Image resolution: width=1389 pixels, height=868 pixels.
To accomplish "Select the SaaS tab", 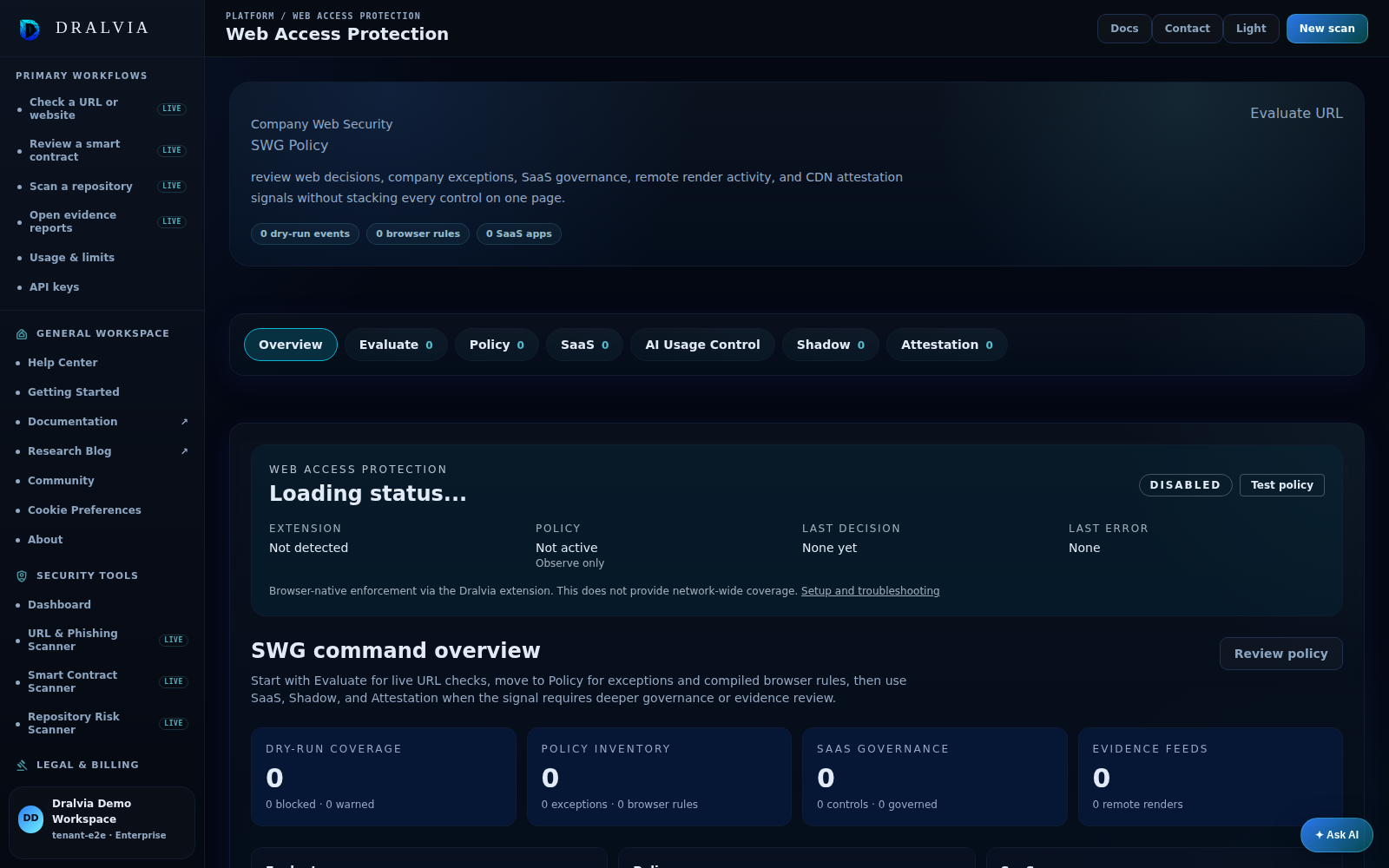I will 584,345.
